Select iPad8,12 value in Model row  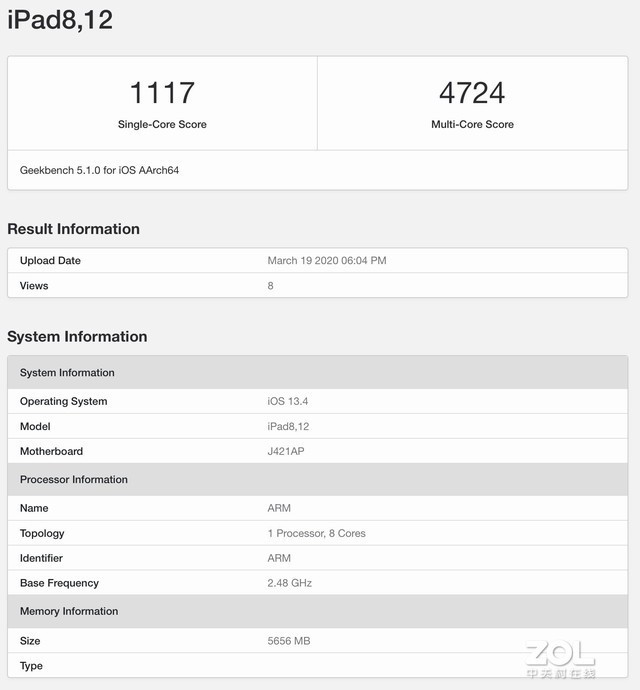(288, 426)
